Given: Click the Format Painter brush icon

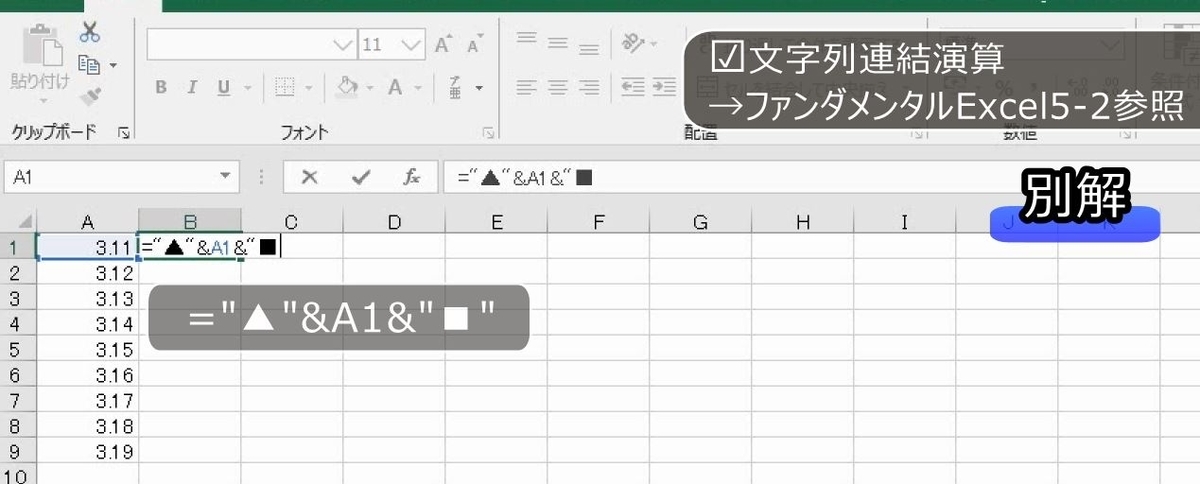Looking at the screenshot, I should (90, 96).
